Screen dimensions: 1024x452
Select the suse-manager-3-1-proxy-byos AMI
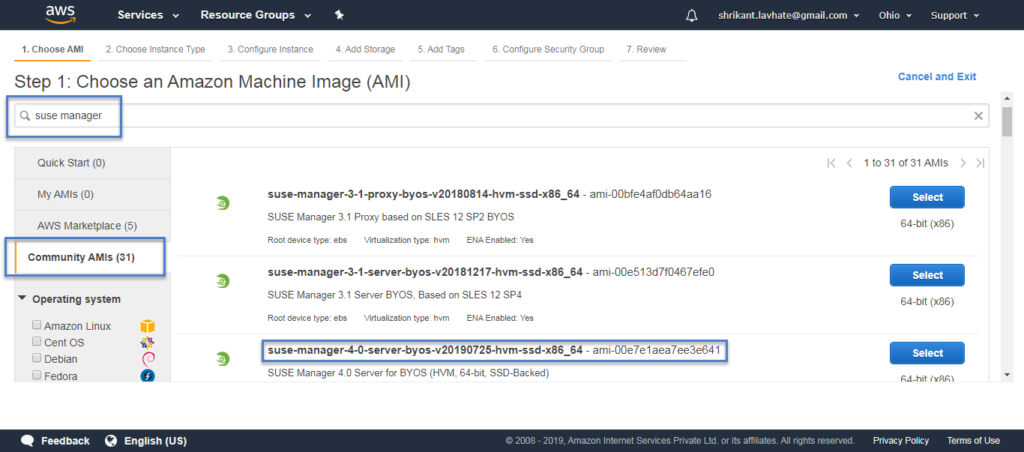[927, 197]
